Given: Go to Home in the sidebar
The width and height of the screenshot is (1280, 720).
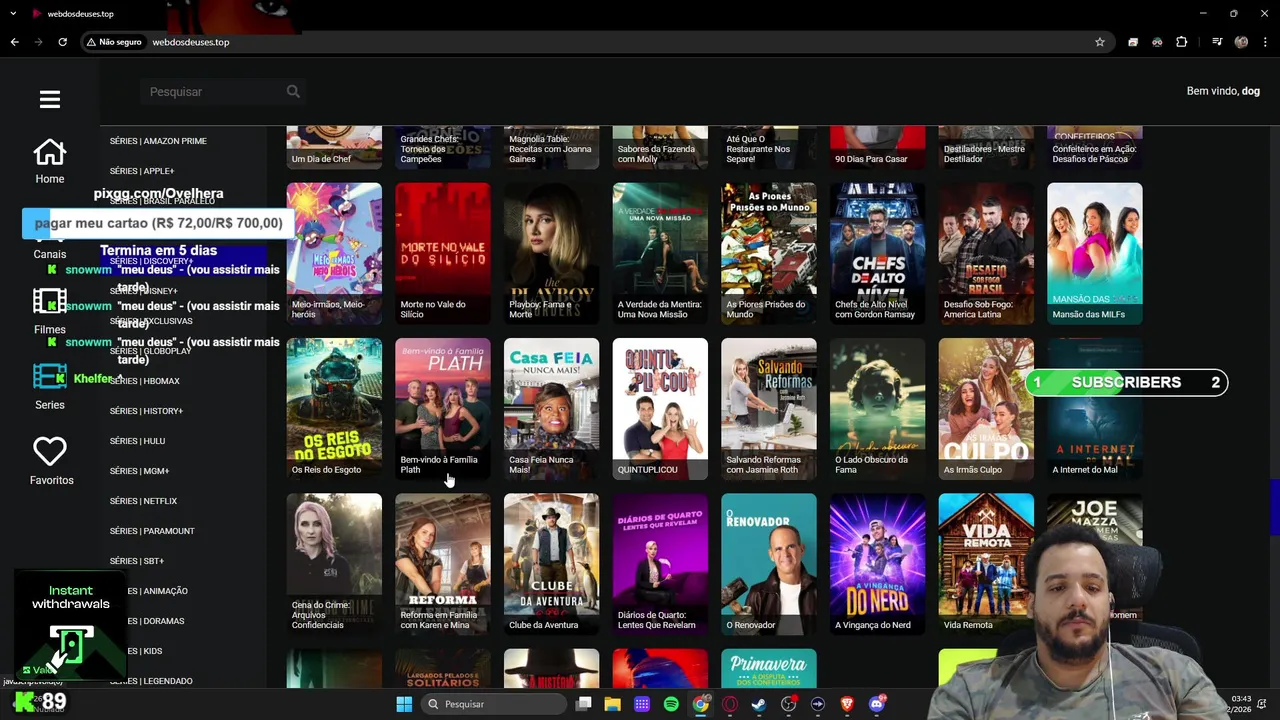Looking at the screenshot, I should [x=50, y=161].
